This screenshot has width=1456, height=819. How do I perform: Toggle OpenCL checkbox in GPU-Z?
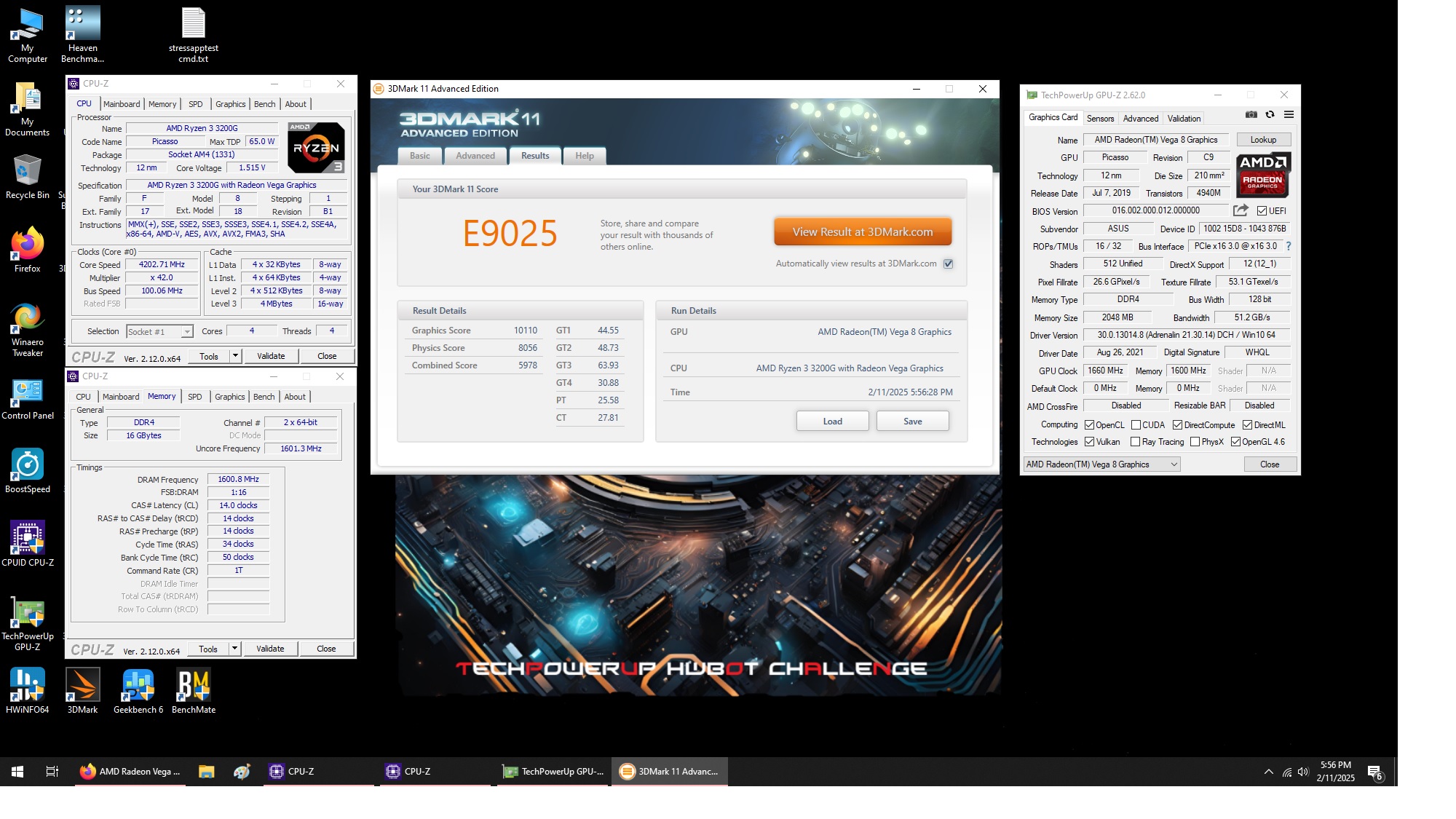(1090, 425)
